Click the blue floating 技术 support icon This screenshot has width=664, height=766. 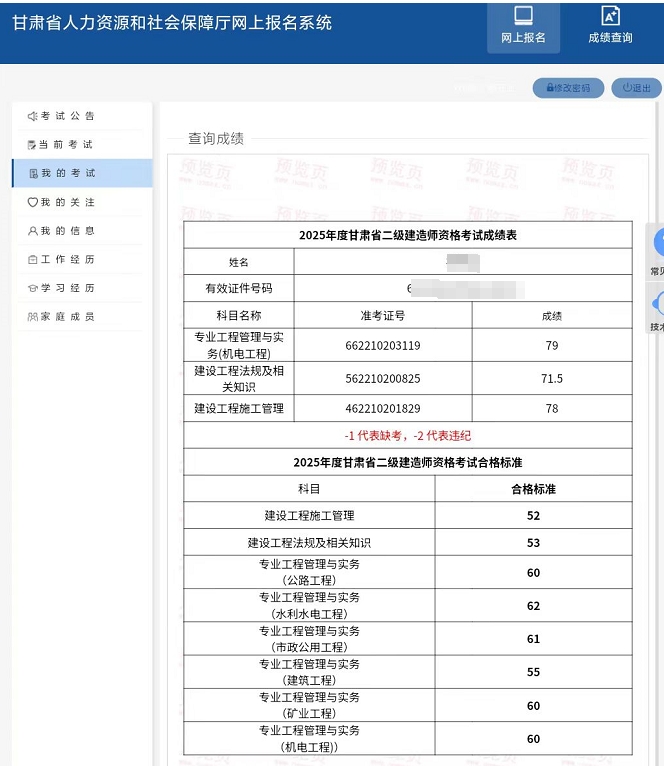(659, 304)
